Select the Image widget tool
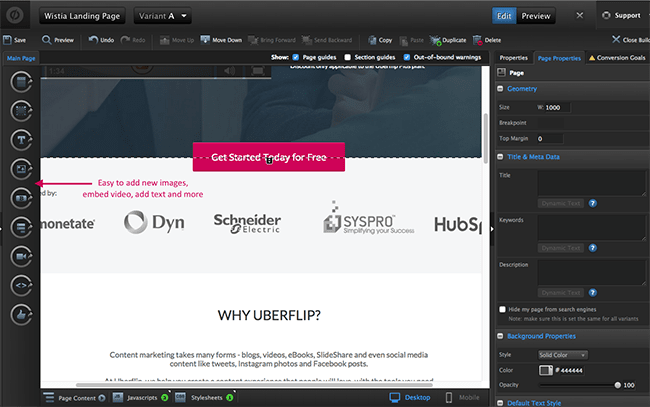Viewport: 650px width, 407px height. click(21, 169)
